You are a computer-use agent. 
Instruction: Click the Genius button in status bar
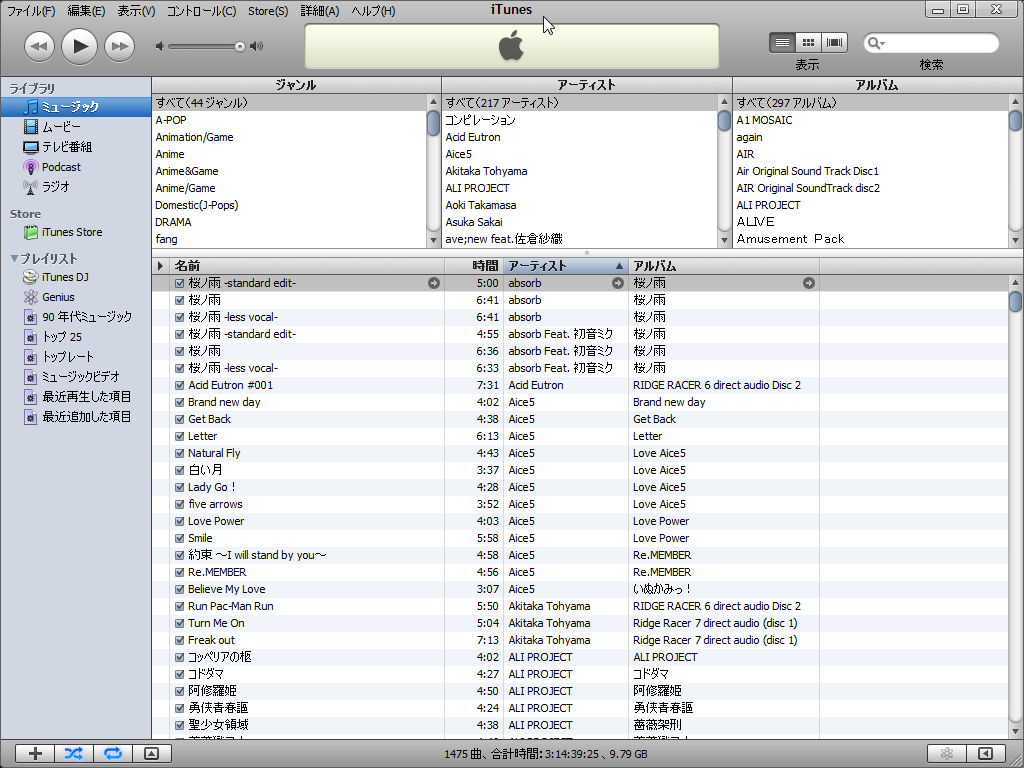(x=947, y=754)
